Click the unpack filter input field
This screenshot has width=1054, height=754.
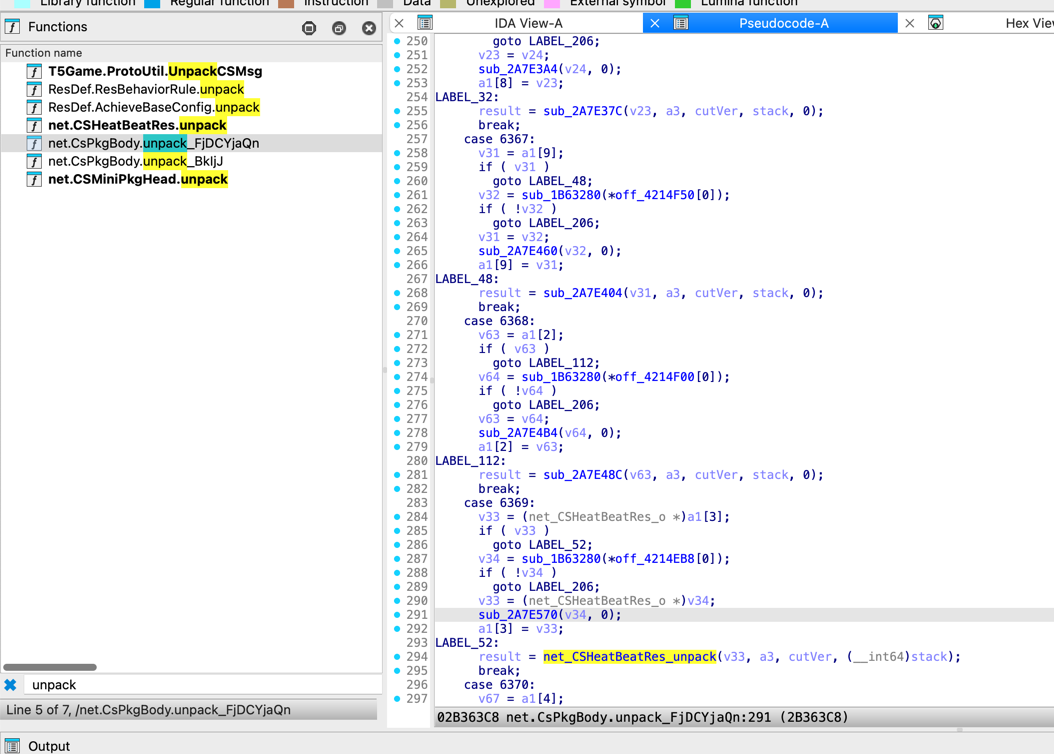click(202, 685)
